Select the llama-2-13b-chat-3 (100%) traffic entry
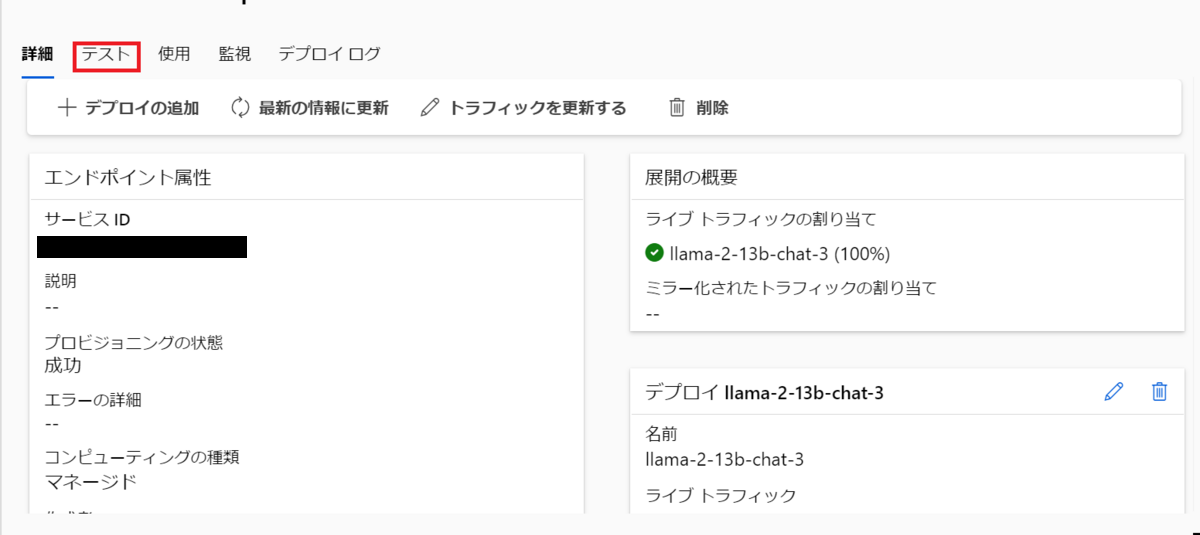The image size is (1200, 535). point(780,253)
